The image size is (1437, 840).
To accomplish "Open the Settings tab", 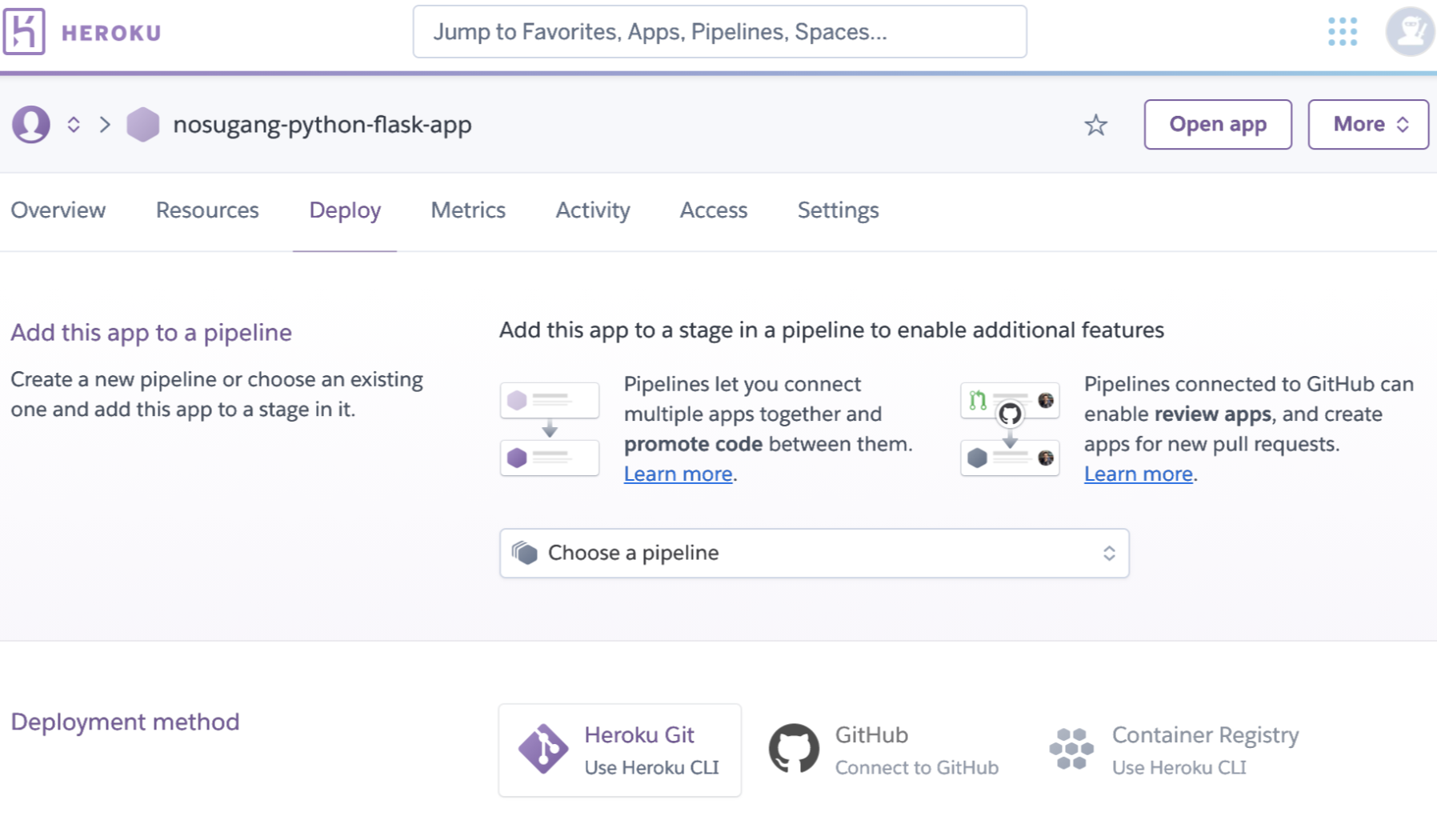I will 838,210.
